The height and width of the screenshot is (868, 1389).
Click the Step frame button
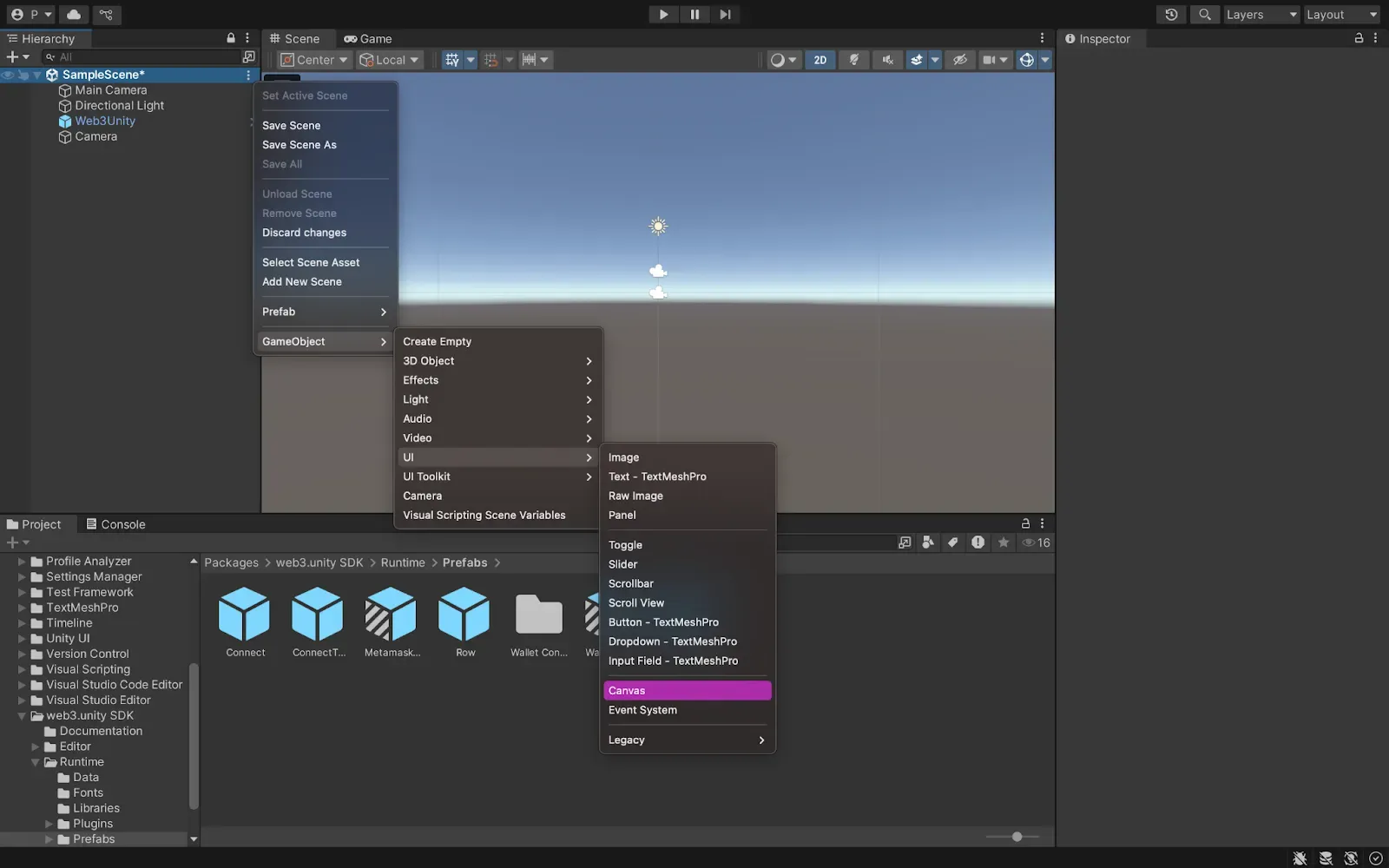click(725, 15)
